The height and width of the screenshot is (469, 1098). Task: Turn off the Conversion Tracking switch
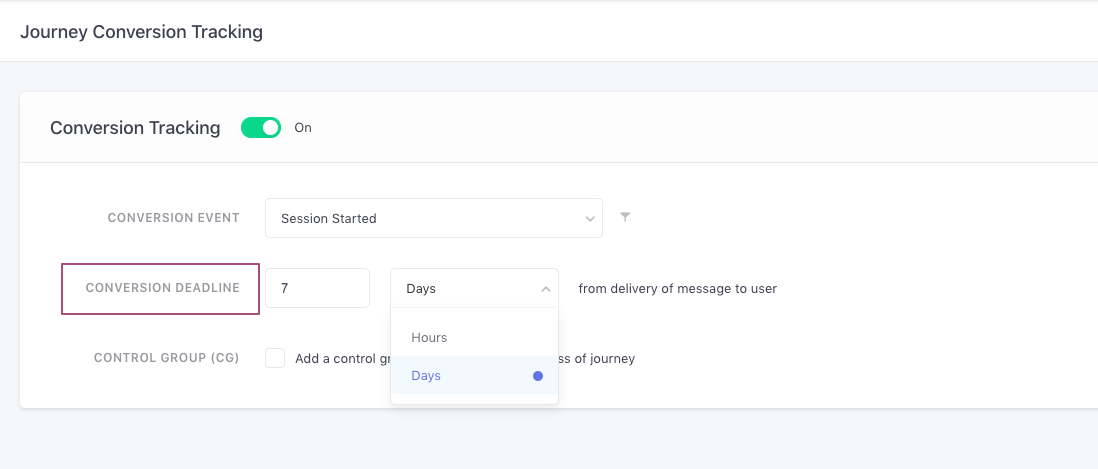tap(261, 128)
